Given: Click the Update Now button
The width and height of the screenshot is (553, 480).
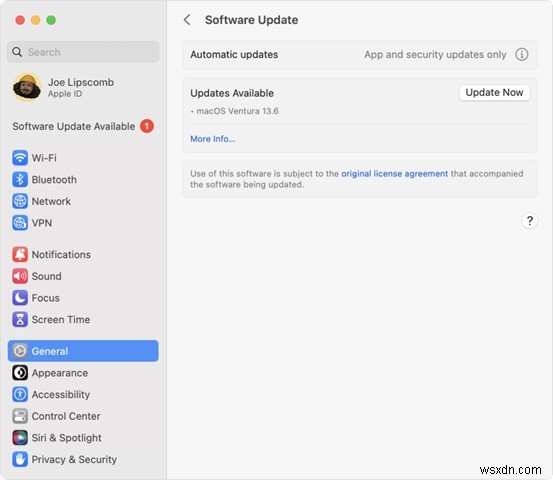Looking at the screenshot, I should 494,93.
